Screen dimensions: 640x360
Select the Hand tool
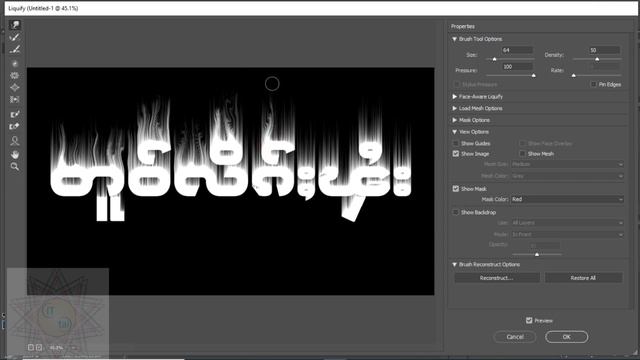click(x=15, y=154)
